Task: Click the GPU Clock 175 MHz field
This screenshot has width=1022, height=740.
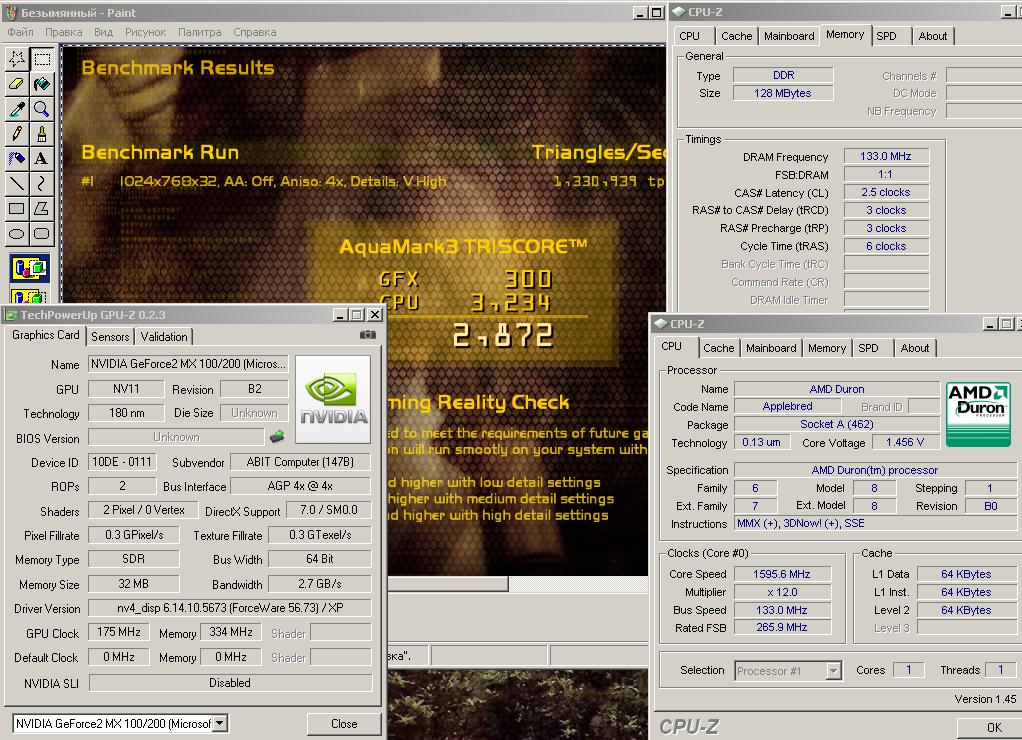Action: click(x=119, y=632)
